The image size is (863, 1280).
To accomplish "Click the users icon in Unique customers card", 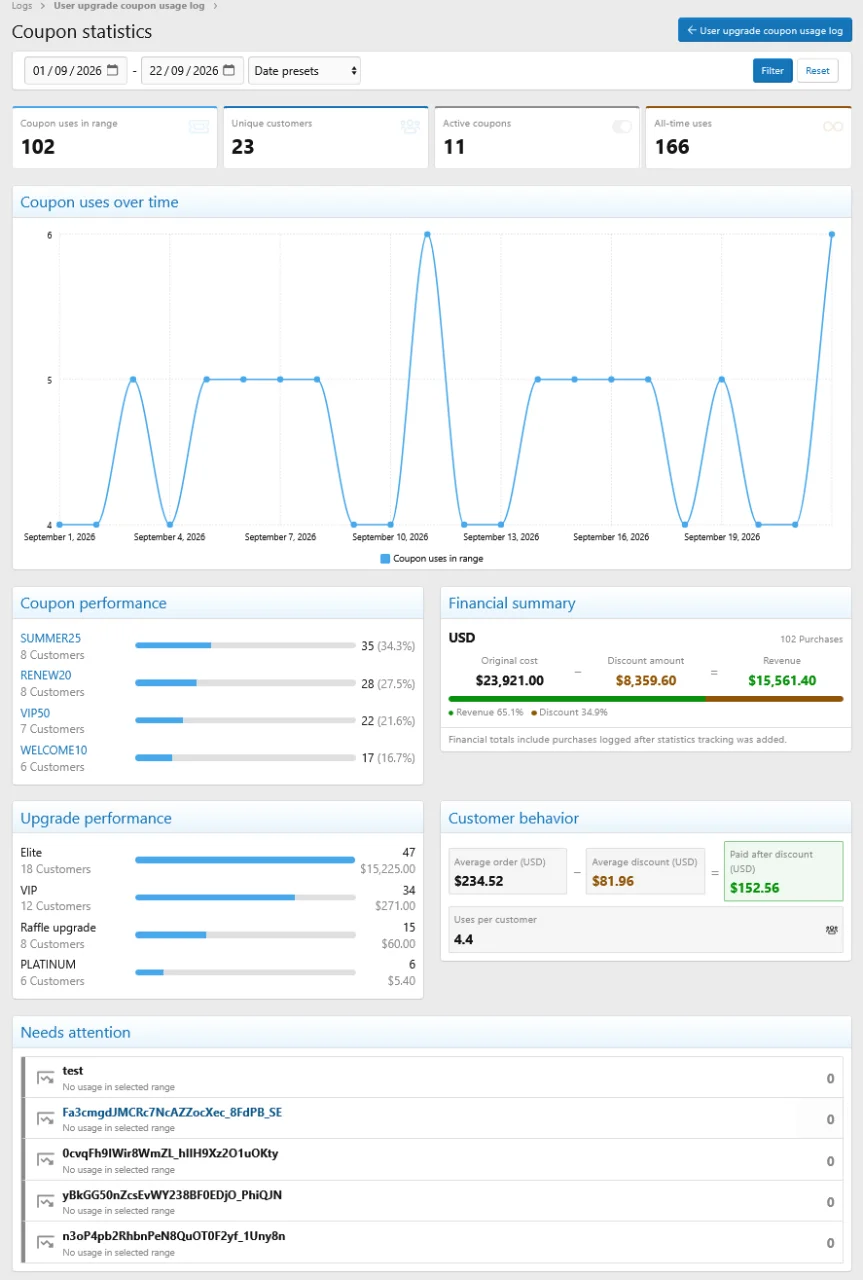I will [x=410, y=127].
